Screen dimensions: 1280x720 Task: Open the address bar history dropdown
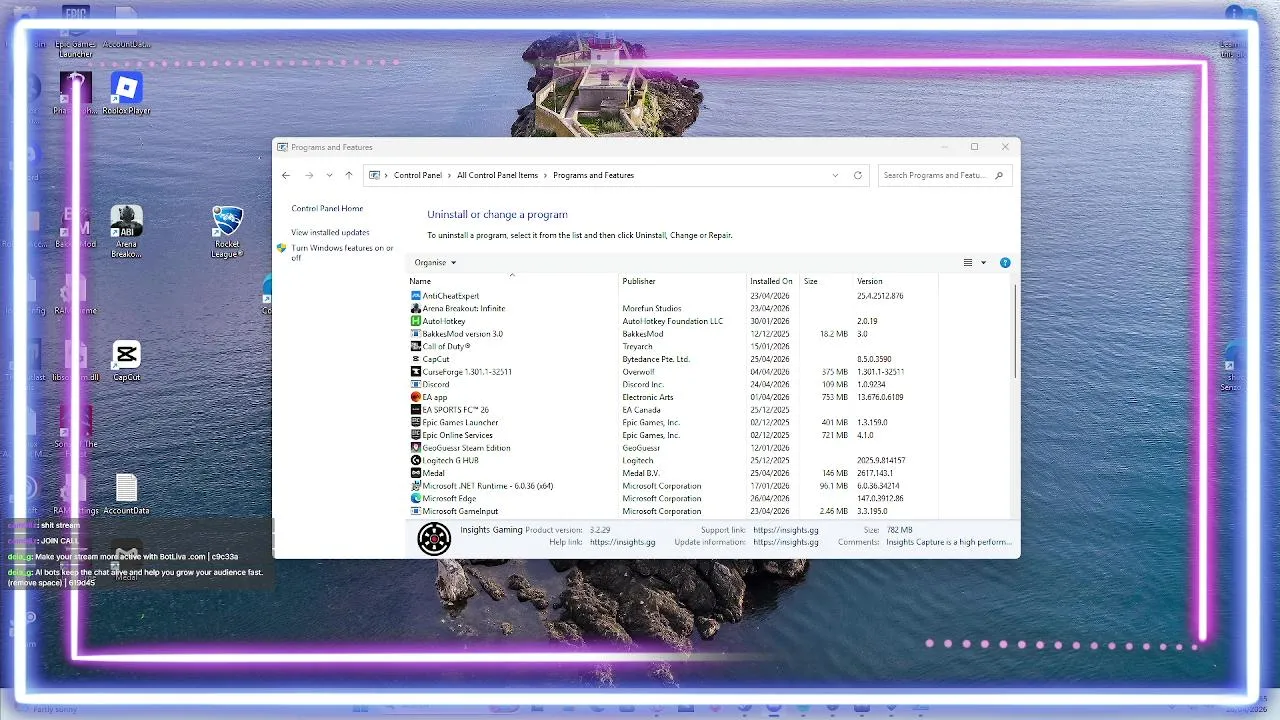835,175
